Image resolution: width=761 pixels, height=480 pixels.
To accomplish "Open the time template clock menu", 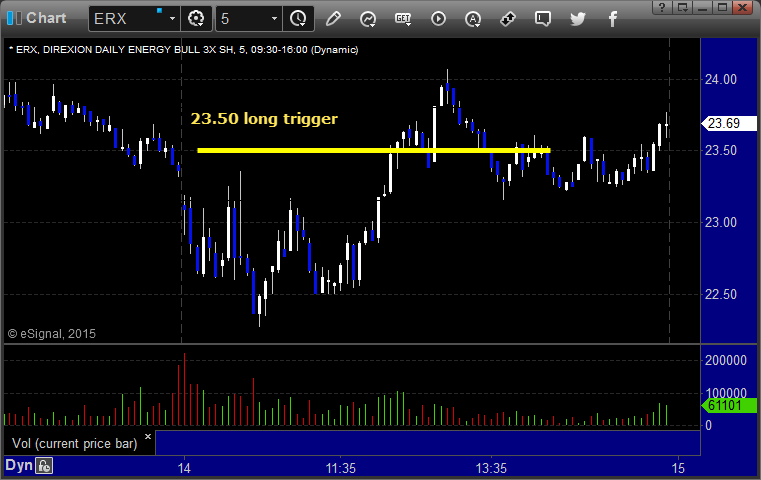I will [x=298, y=18].
